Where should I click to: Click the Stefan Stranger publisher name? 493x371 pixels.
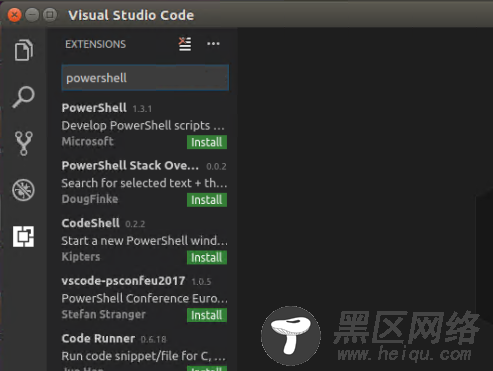(x=104, y=314)
